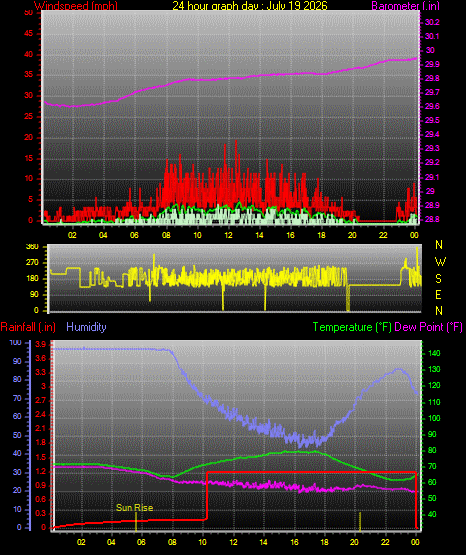Image resolution: width=466 pixels, height=555 pixels.
Task: Click hour 00 on the bottom temperature chart axis
Action: 415,542
